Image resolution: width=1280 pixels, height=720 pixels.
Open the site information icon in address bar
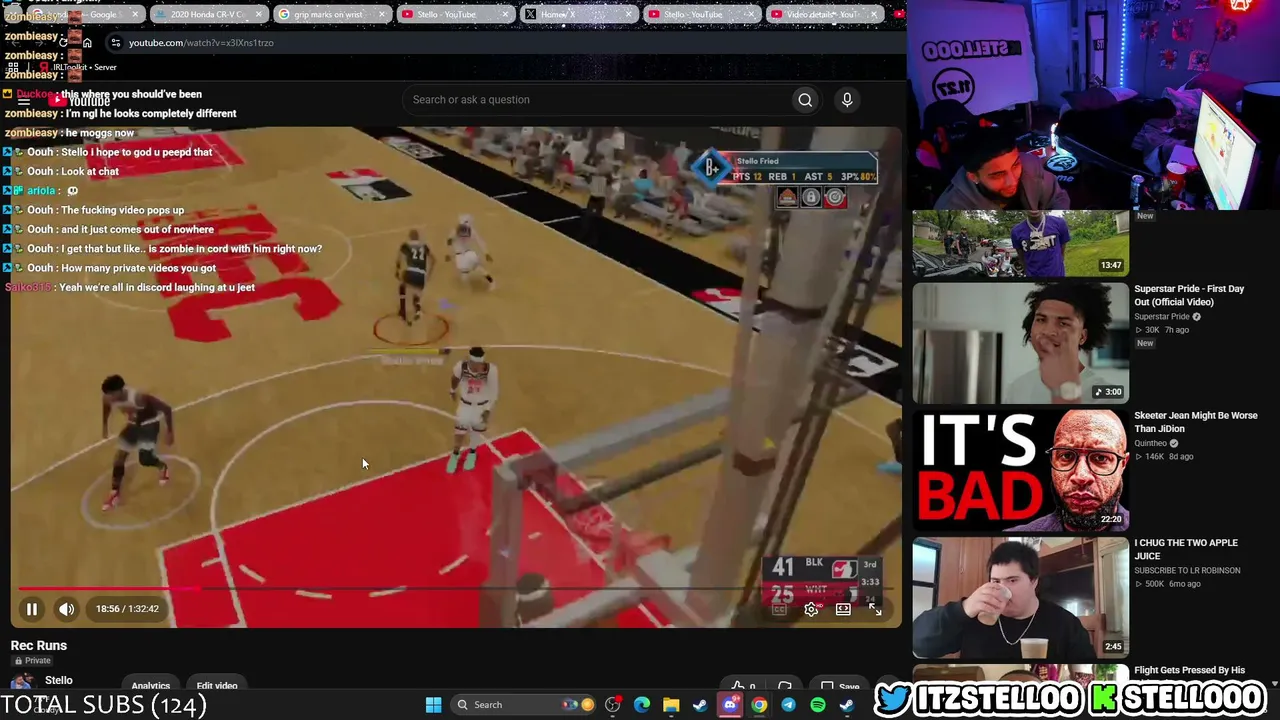[x=116, y=43]
